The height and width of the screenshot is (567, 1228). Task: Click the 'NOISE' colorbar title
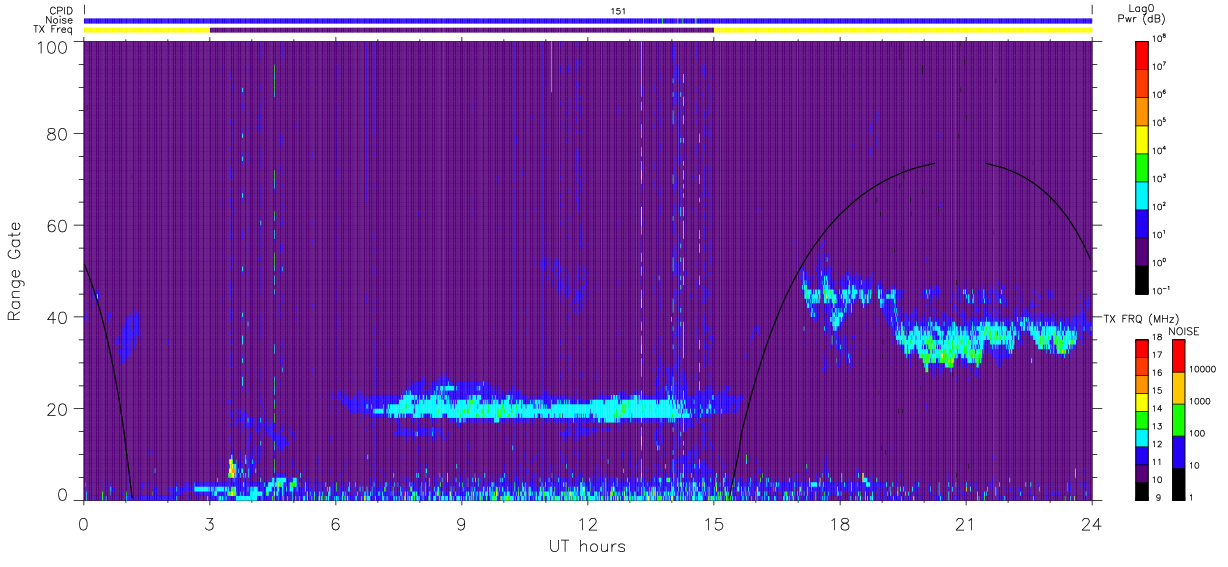point(1183,331)
